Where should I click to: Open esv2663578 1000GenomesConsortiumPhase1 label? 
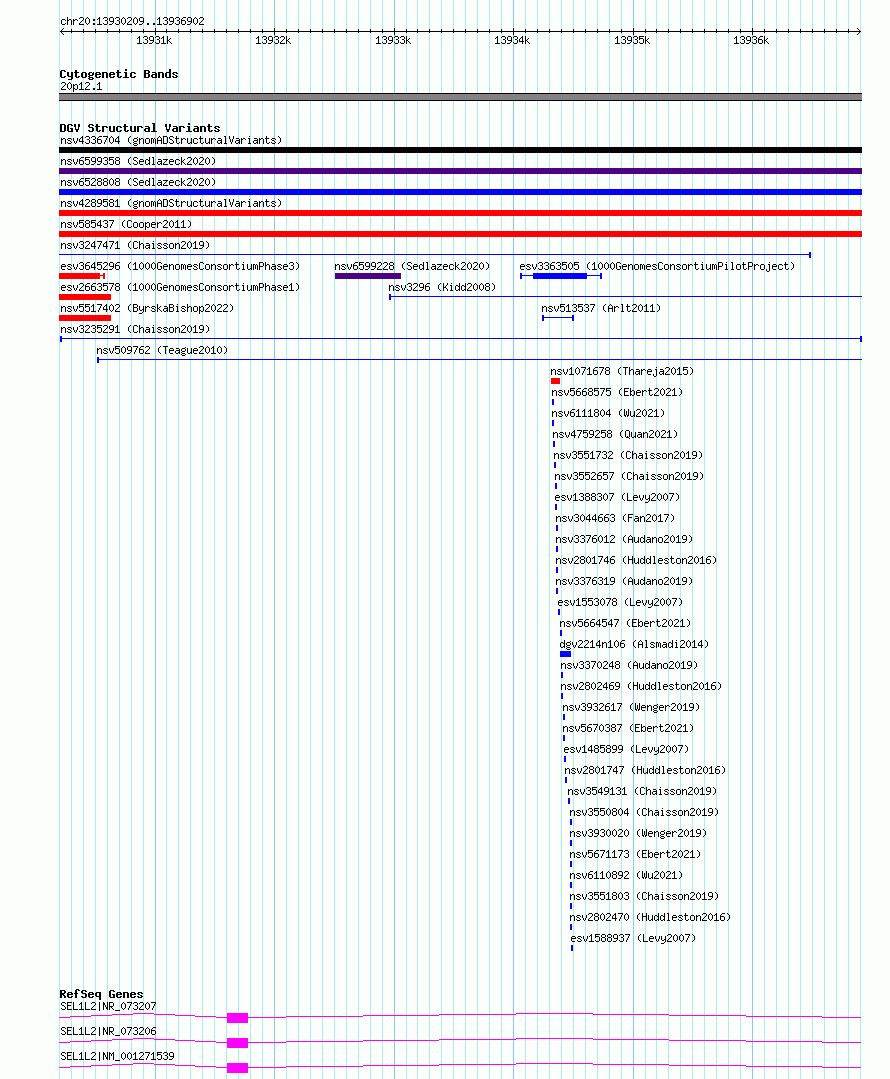point(180,287)
